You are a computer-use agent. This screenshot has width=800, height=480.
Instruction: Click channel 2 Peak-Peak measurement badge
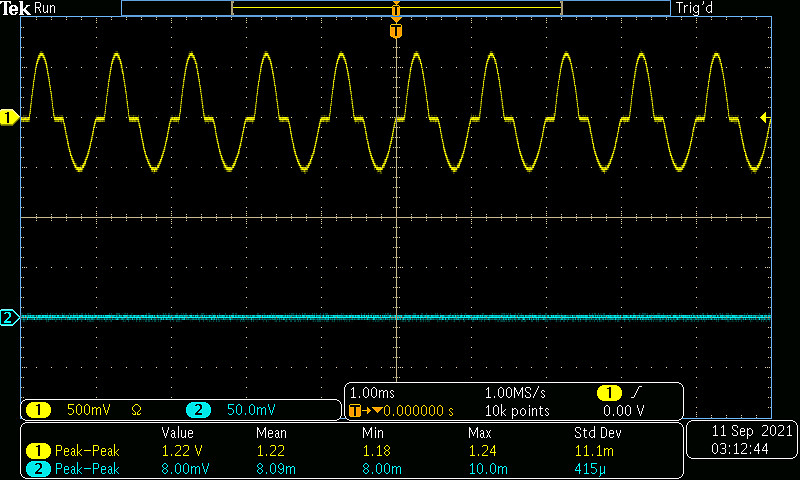(x=38, y=469)
